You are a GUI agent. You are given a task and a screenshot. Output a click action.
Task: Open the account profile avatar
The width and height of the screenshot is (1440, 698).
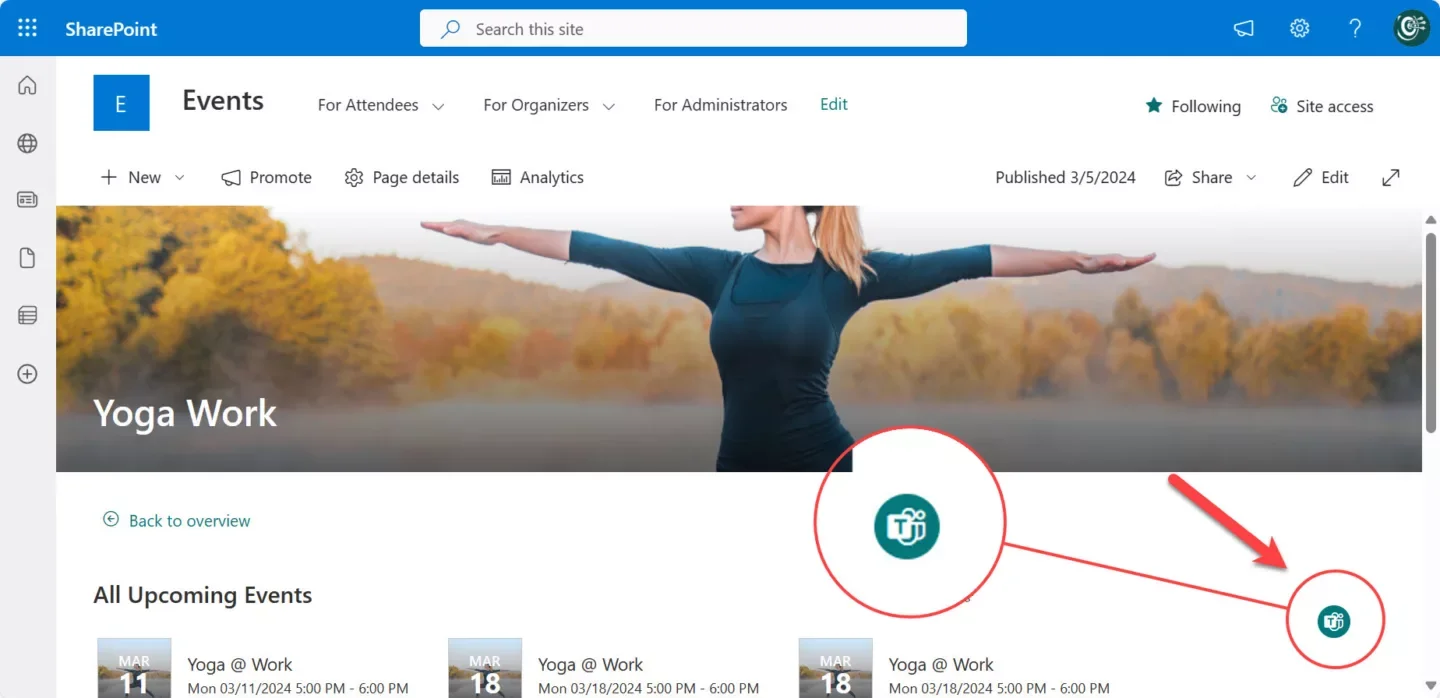[1411, 28]
